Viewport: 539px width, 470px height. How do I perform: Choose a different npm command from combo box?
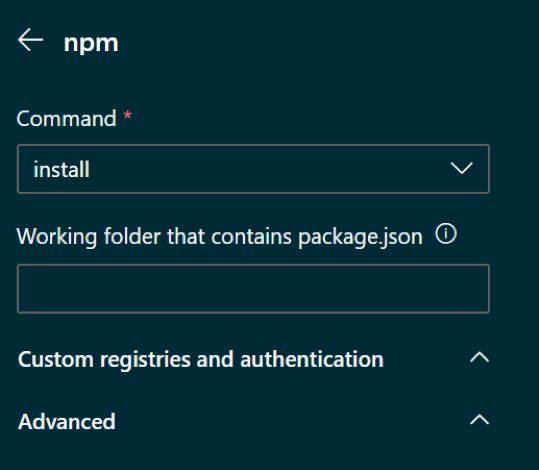coord(253,169)
